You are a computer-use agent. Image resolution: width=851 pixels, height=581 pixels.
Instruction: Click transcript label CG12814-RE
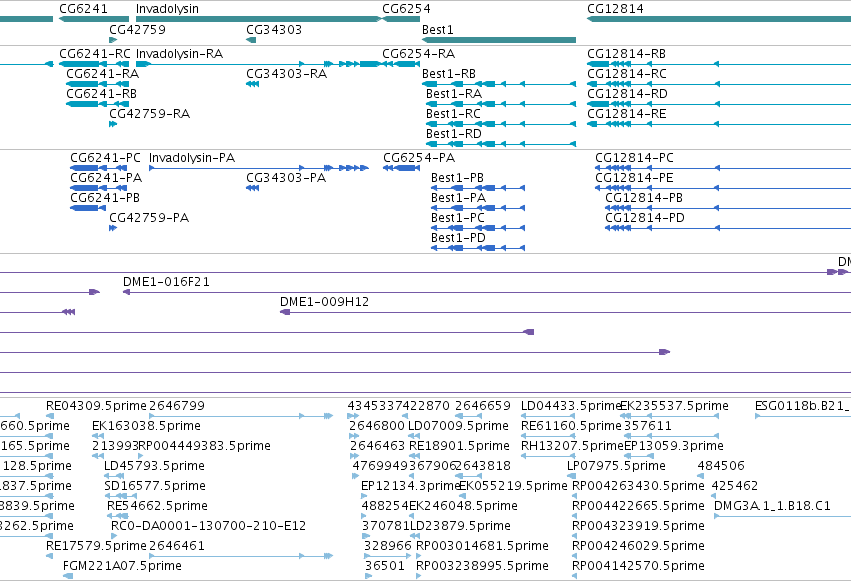[x=627, y=114]
